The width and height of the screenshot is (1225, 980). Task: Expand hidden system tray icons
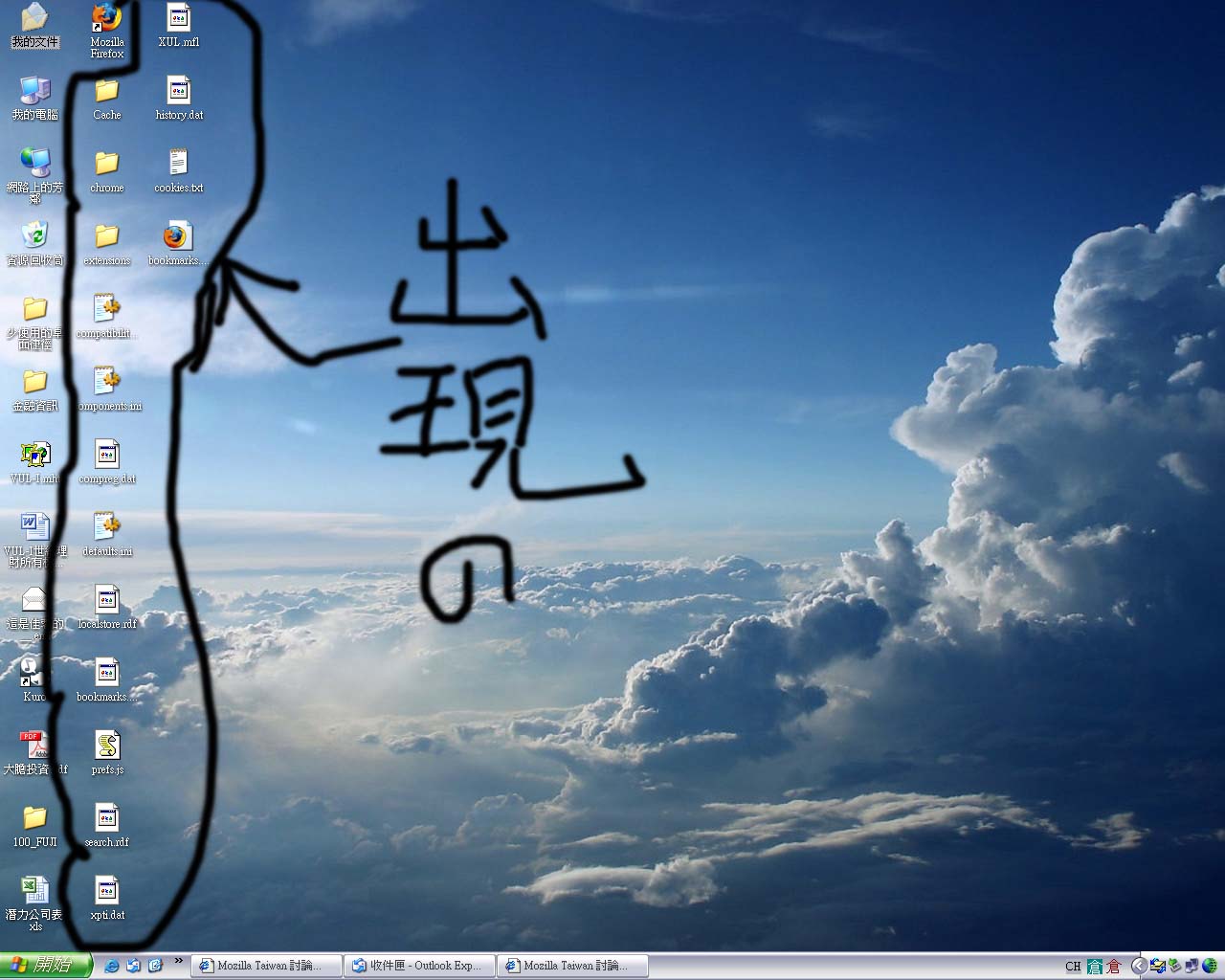click(x=1139, y=967)
